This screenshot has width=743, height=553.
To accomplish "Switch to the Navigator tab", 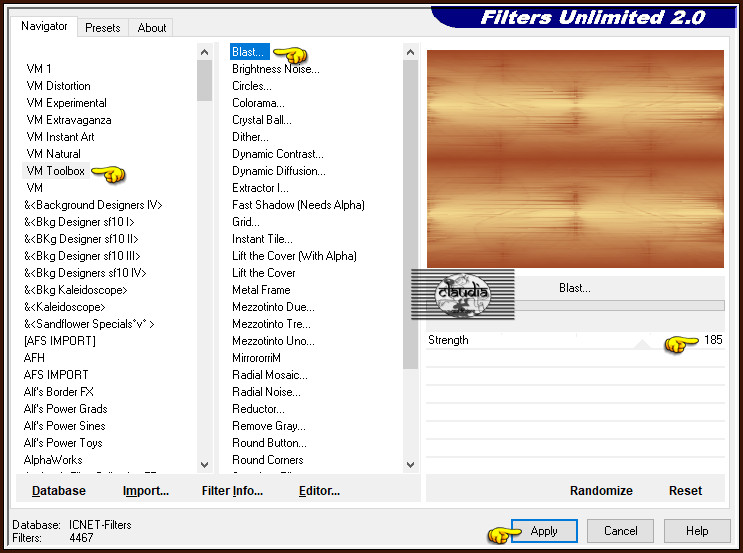I will pos(44,26).
